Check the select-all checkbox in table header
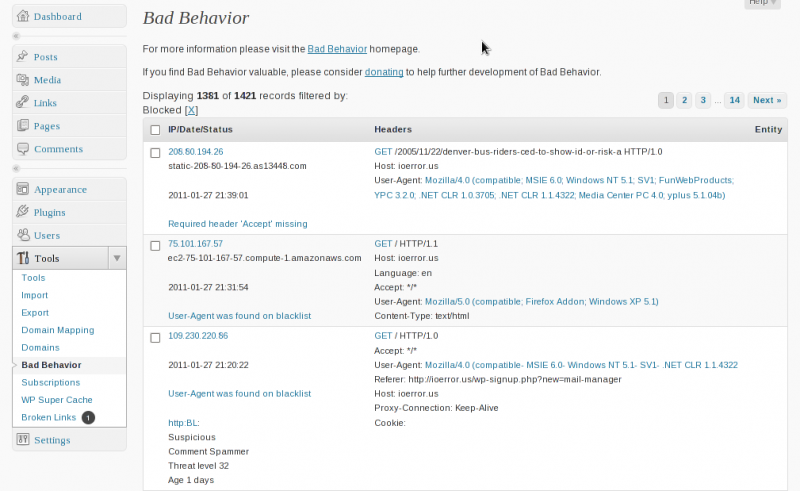The width and height of the screenshot is (800, 491). tap(155, 130)
